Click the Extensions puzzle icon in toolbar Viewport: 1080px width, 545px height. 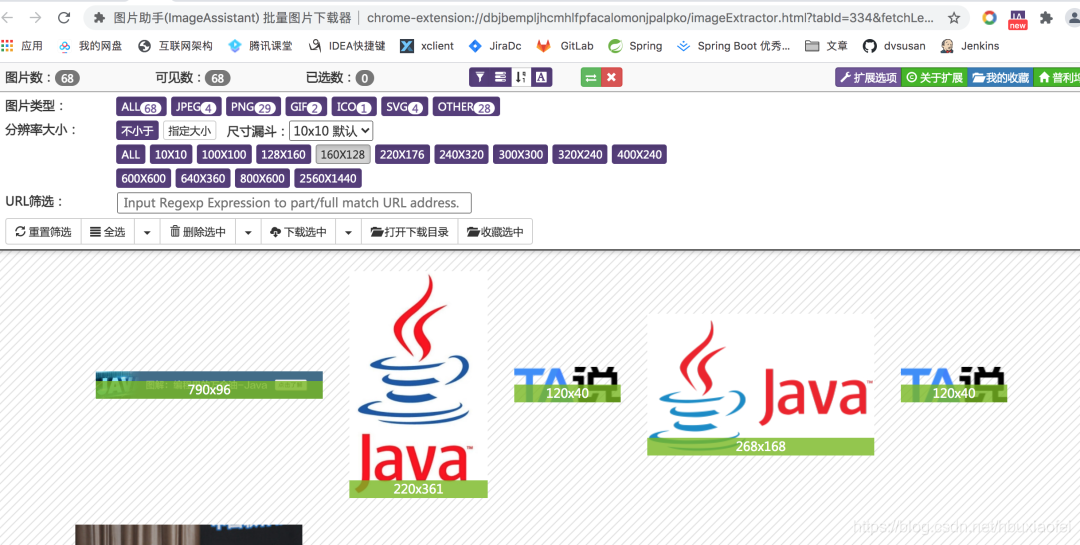click(x=1046, y=18)
